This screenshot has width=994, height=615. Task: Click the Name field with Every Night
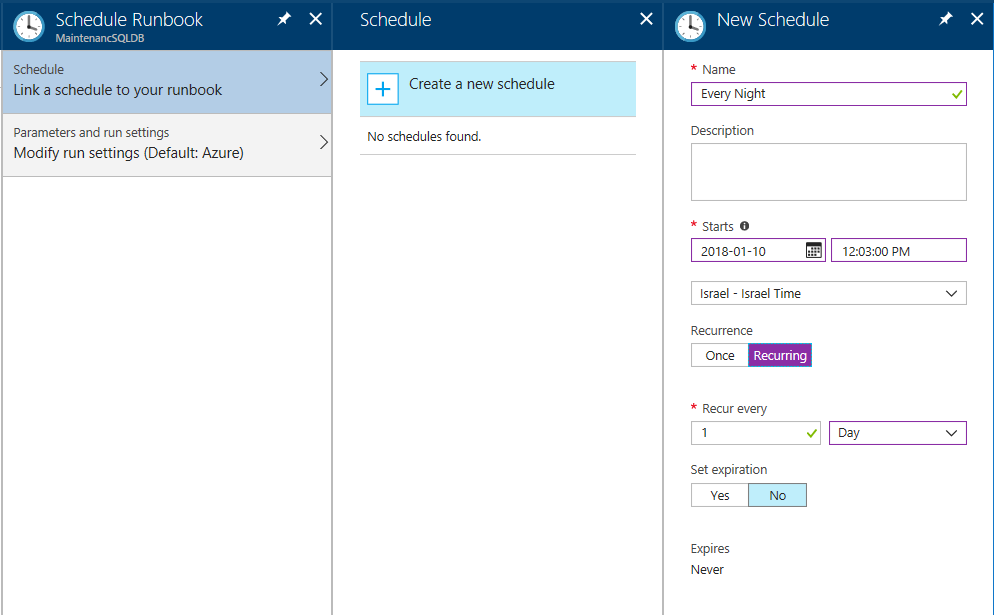[829, 94]
